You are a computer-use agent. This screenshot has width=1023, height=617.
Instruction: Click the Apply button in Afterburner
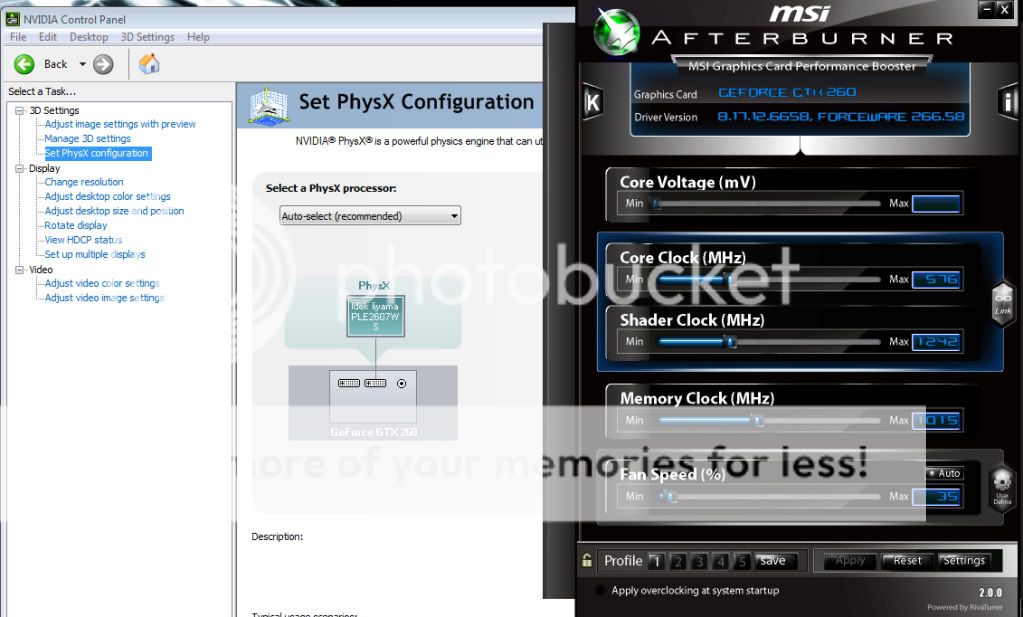(x=849, y=560)
